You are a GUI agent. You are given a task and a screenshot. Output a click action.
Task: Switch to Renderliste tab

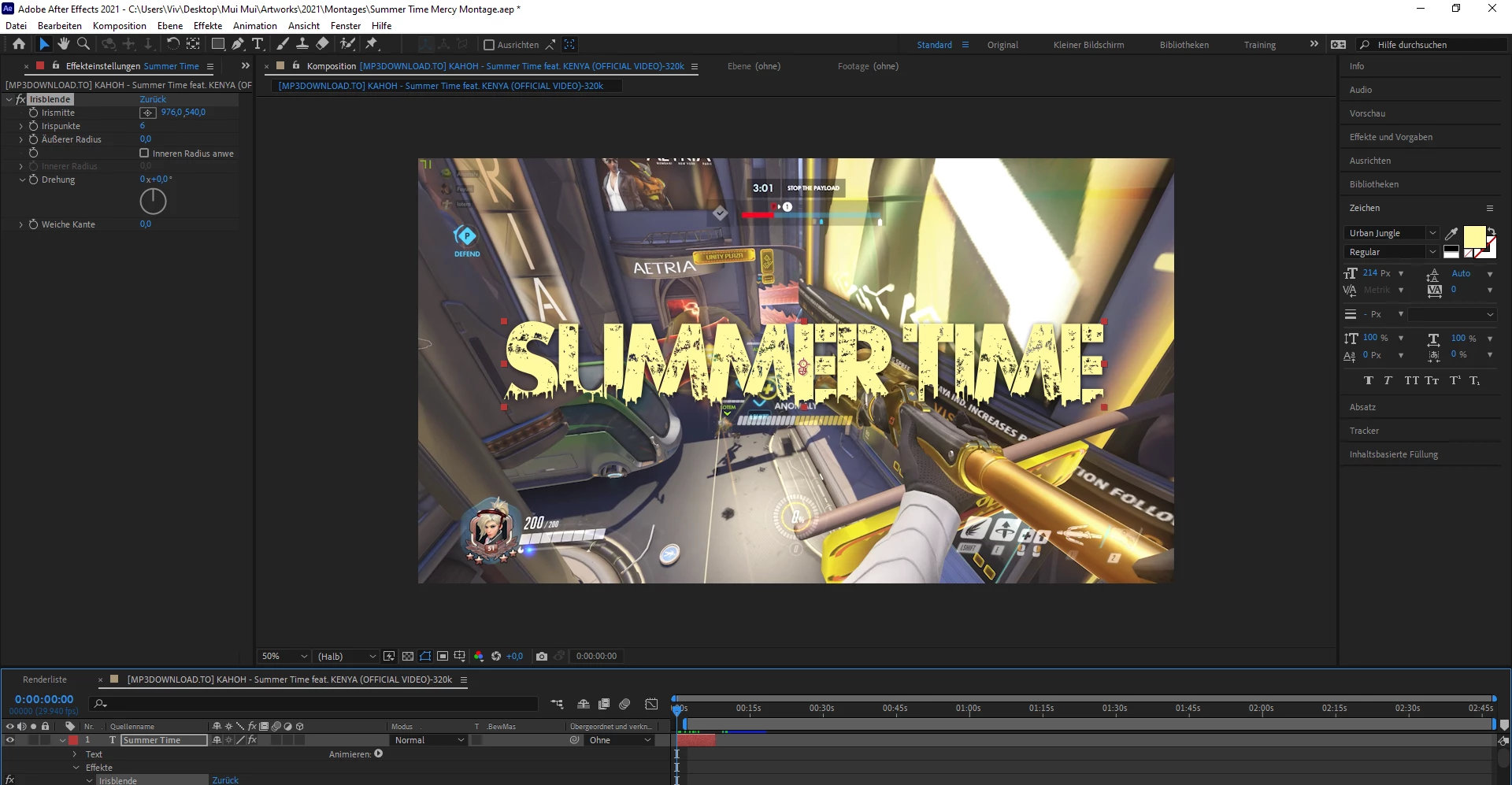pyautogui.click(x=45, y=679)
